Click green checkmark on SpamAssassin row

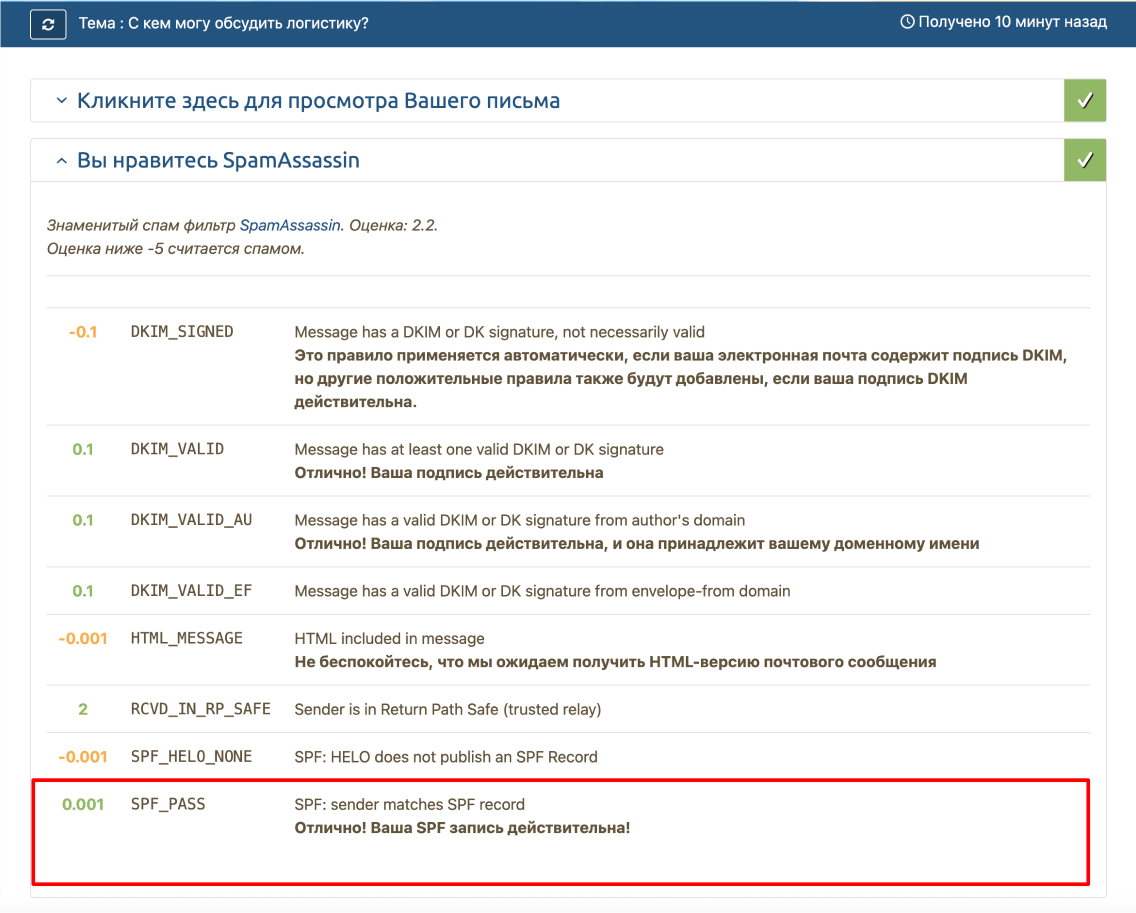pos(1085,160)
